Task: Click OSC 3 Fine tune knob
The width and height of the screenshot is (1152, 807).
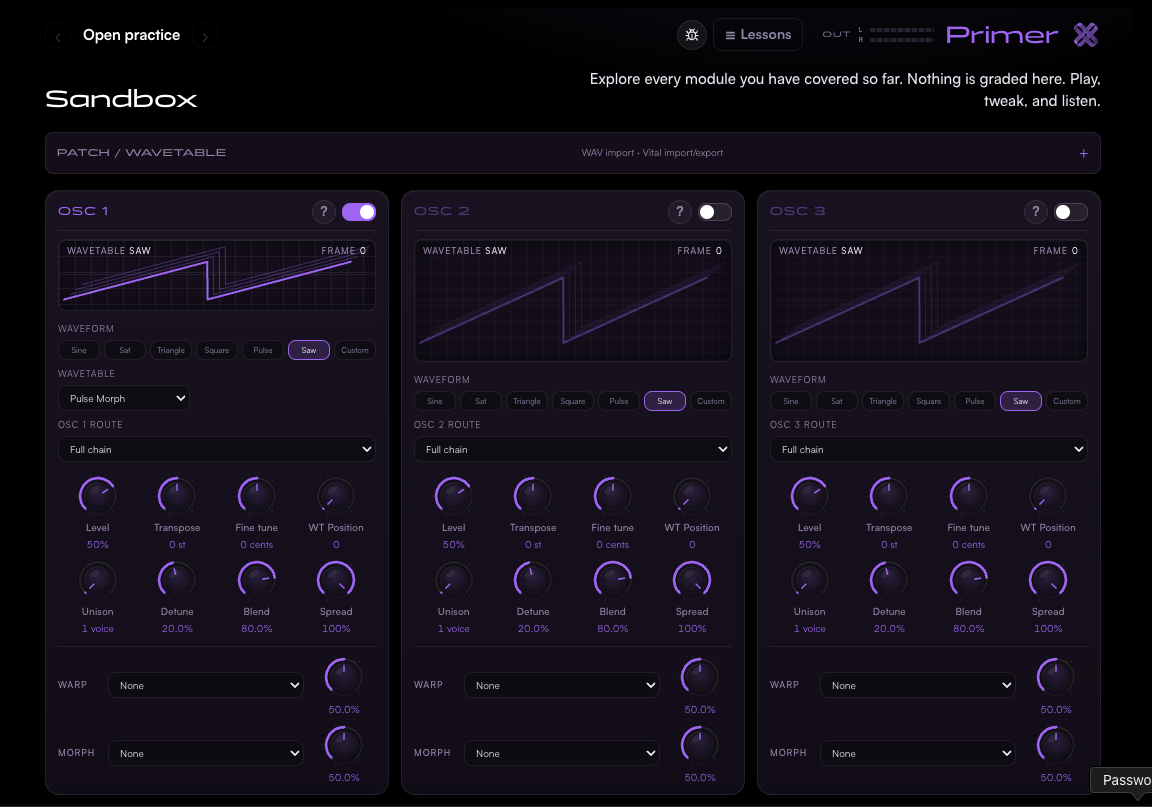Action: point(968,496)
